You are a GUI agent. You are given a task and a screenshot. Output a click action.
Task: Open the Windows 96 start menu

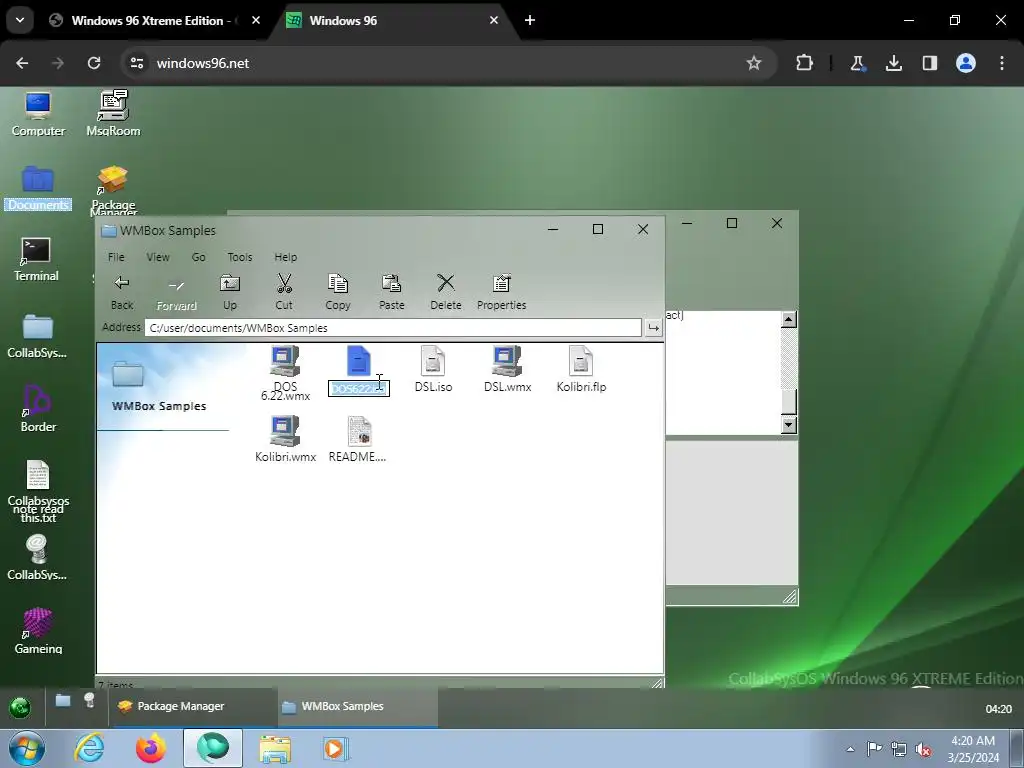(20, 707)
